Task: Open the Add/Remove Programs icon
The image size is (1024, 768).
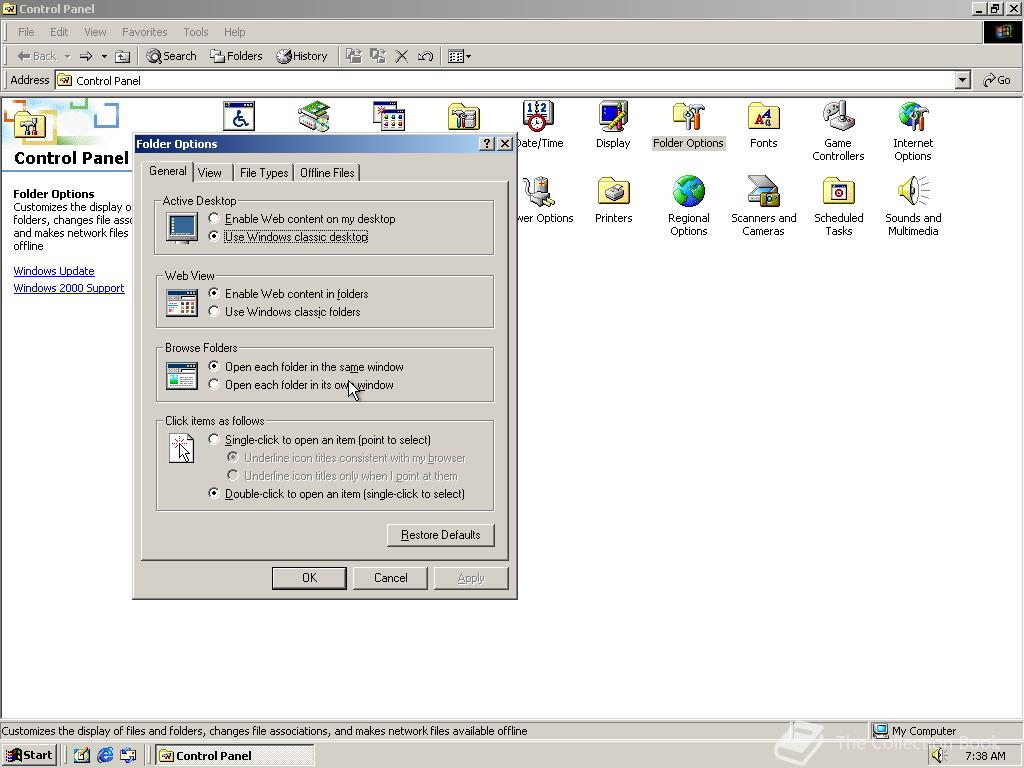Action: click(x=389, y=116)
